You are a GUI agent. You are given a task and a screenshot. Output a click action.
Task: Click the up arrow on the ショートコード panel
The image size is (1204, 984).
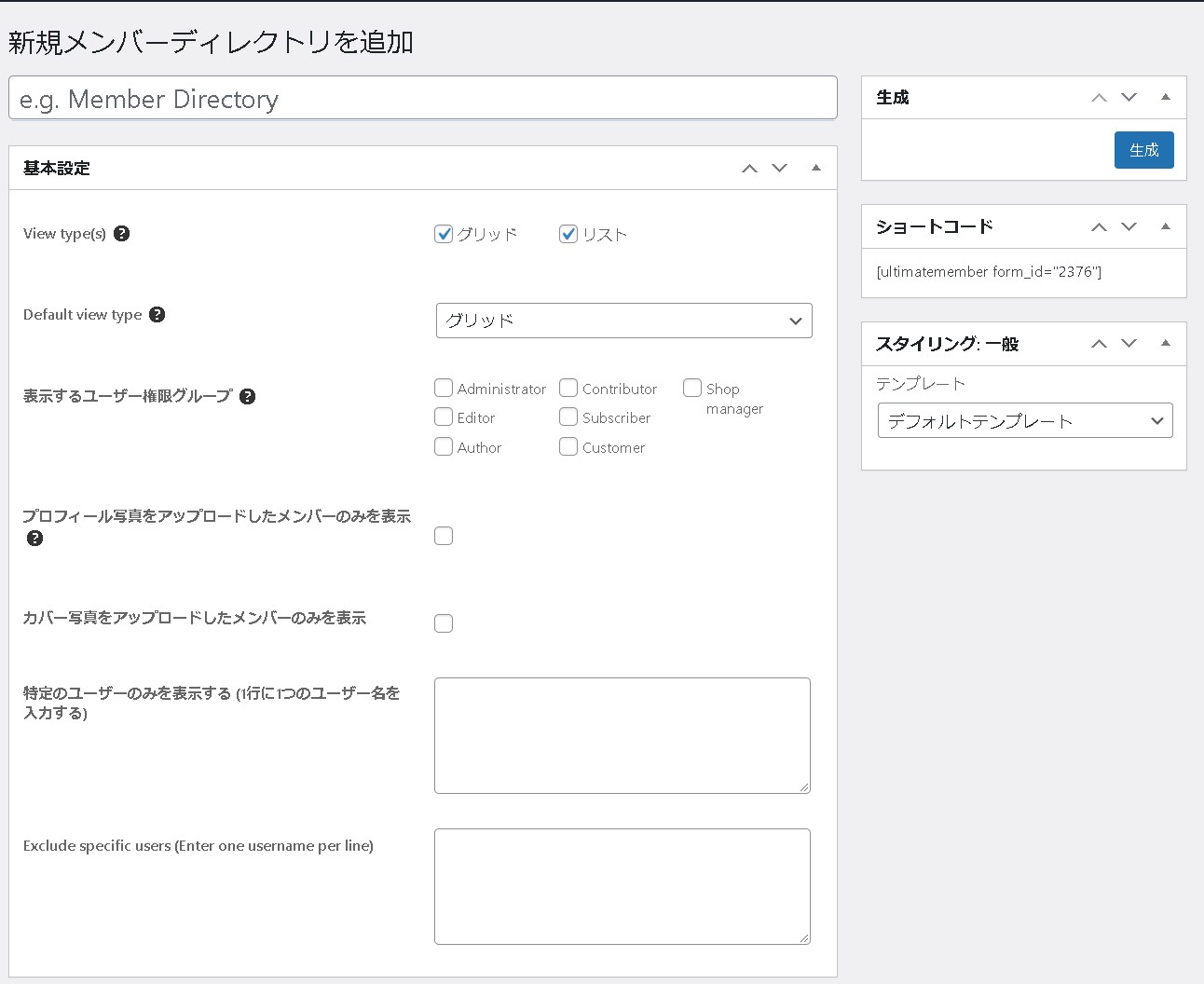1099,226
